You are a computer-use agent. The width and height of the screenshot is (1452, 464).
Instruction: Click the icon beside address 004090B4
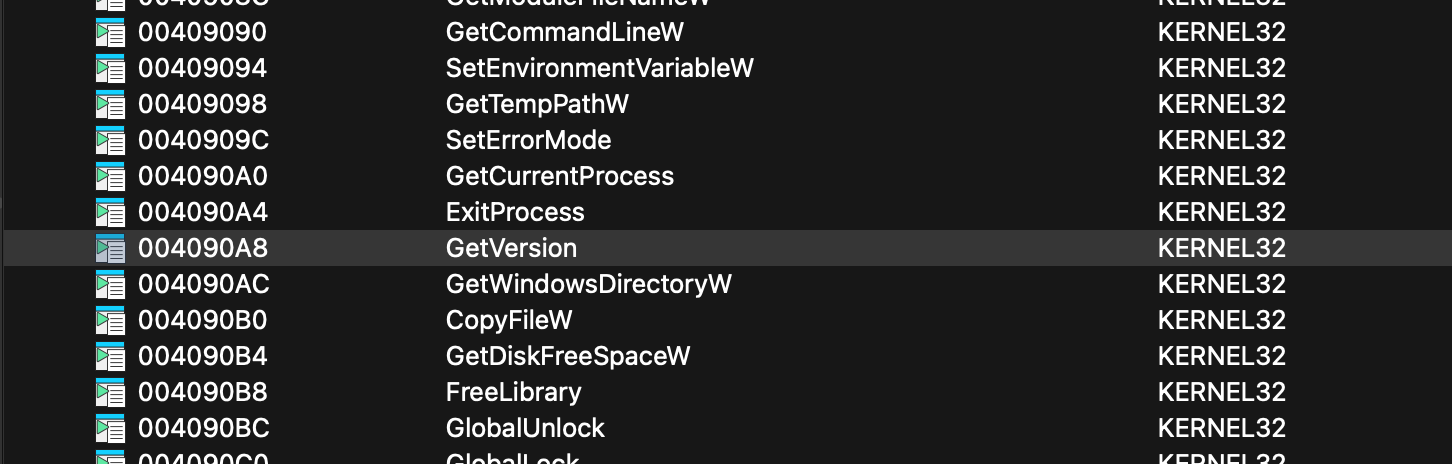point(110,357)
